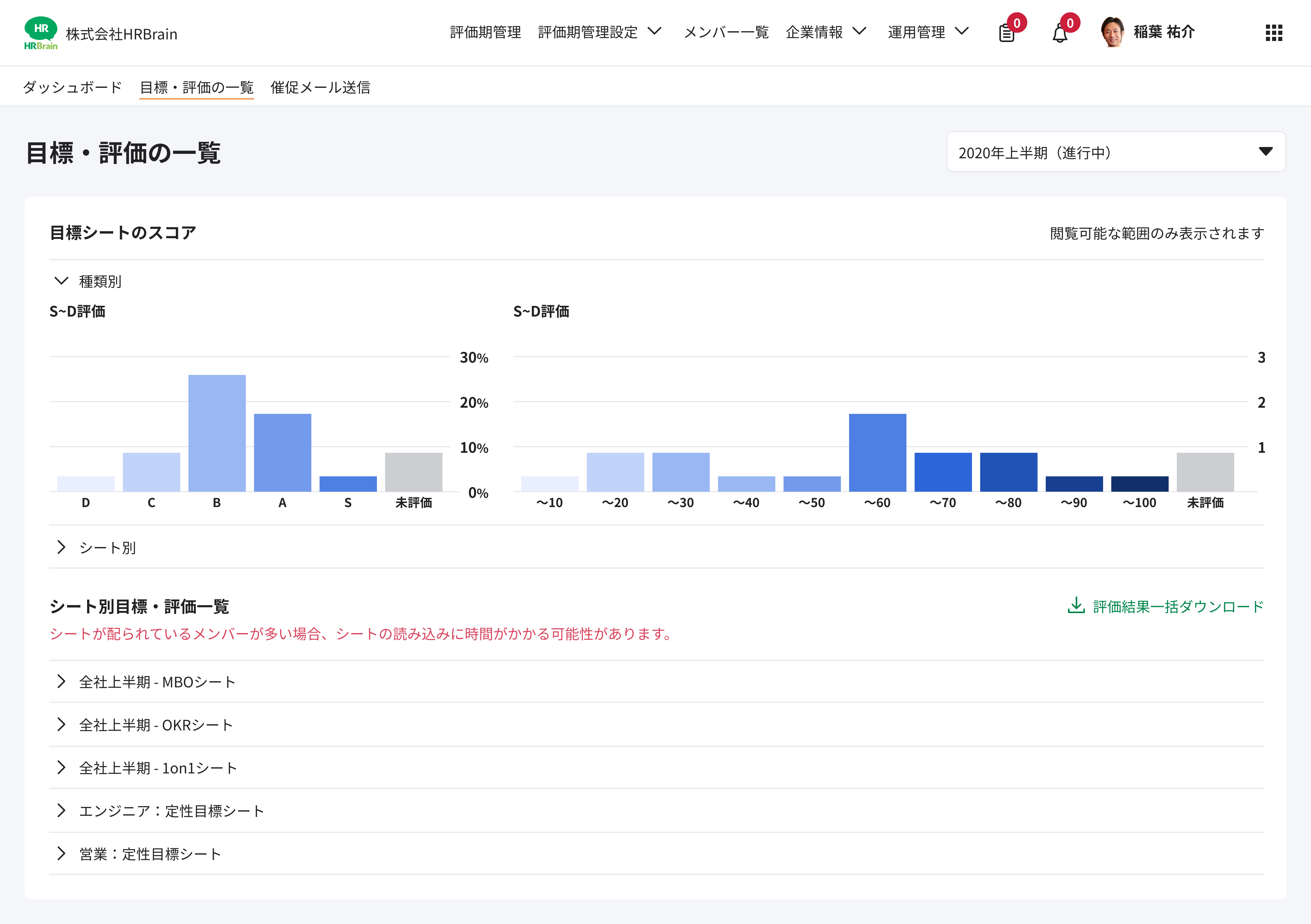Click the 評価結果一括ダウンロード link

tap(1177, 606)
